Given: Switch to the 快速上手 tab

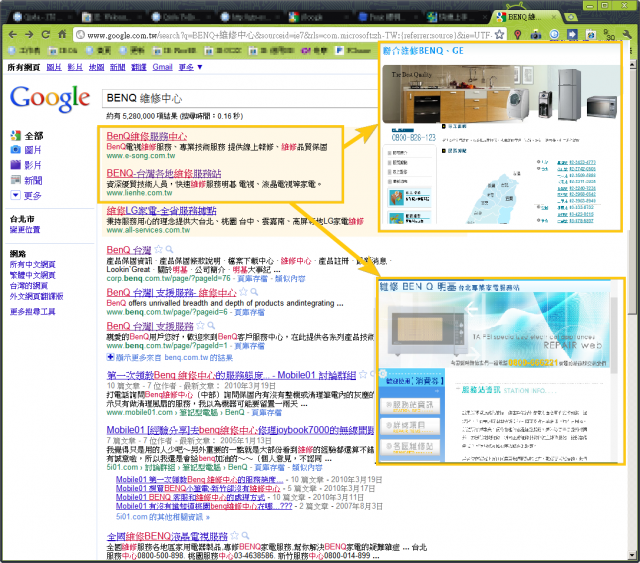Looking at the screenshot, I should coord(455,17).
